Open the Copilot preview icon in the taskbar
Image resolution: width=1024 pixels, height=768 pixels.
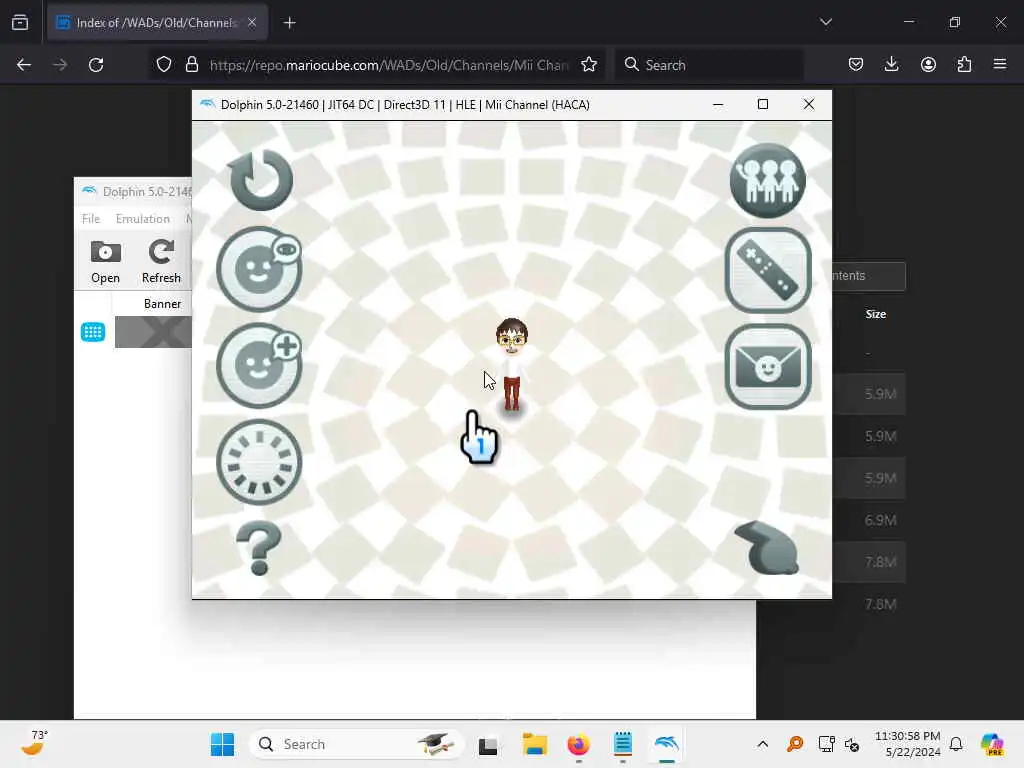992,744
